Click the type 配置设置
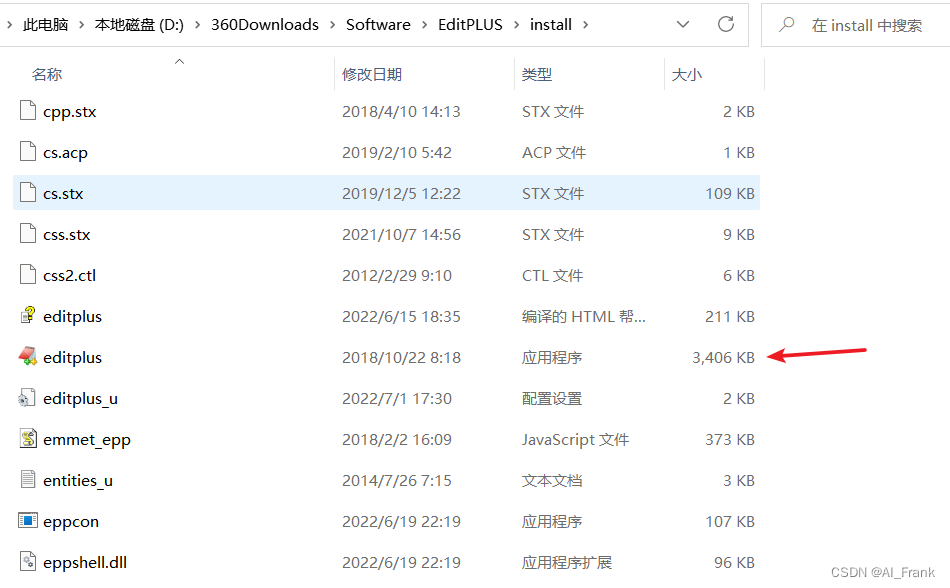This screenshot has height=588, width=950. pyautogui.click(x=552, y=398)
